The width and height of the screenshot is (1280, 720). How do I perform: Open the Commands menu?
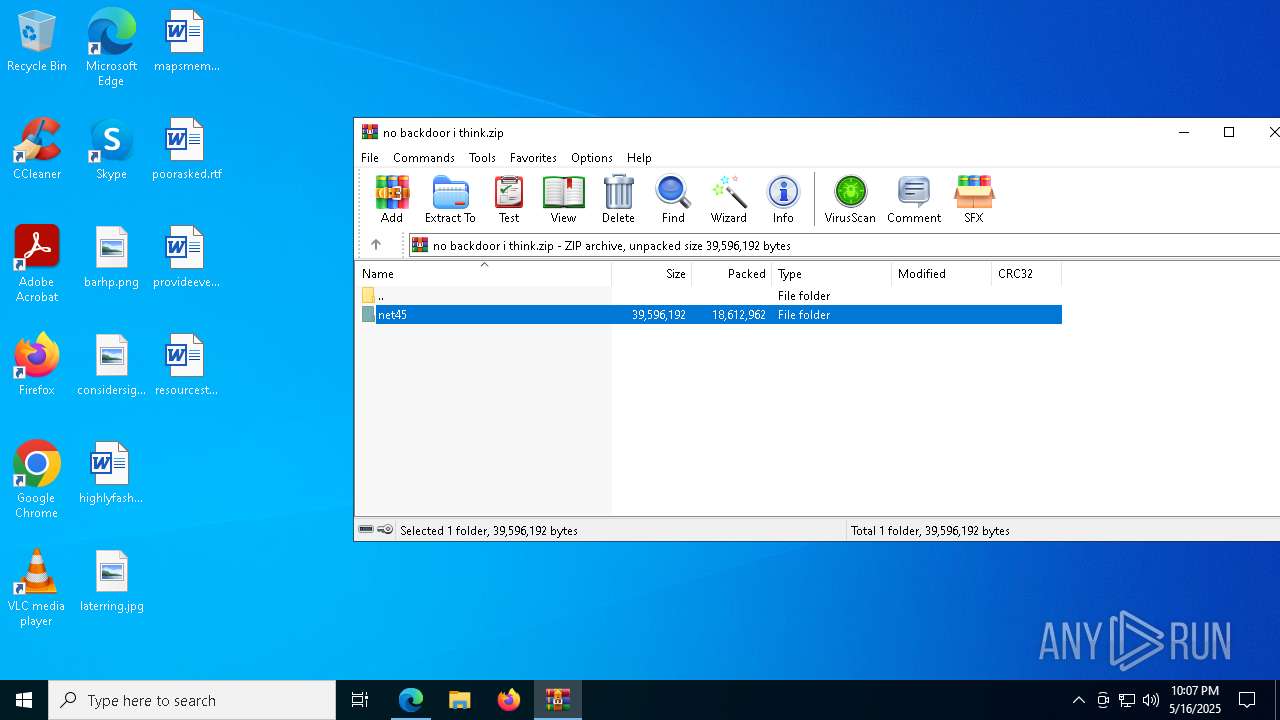[x=424, y=158]
